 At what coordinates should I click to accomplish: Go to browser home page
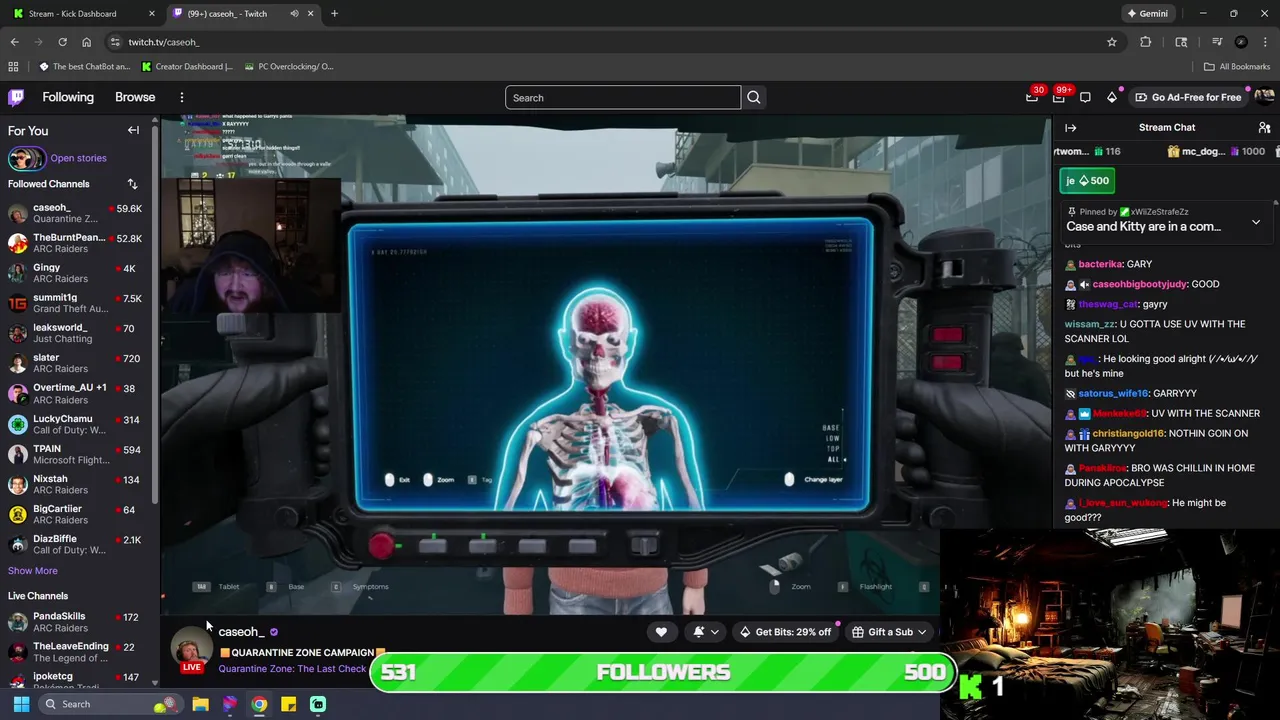coord(86,42)
